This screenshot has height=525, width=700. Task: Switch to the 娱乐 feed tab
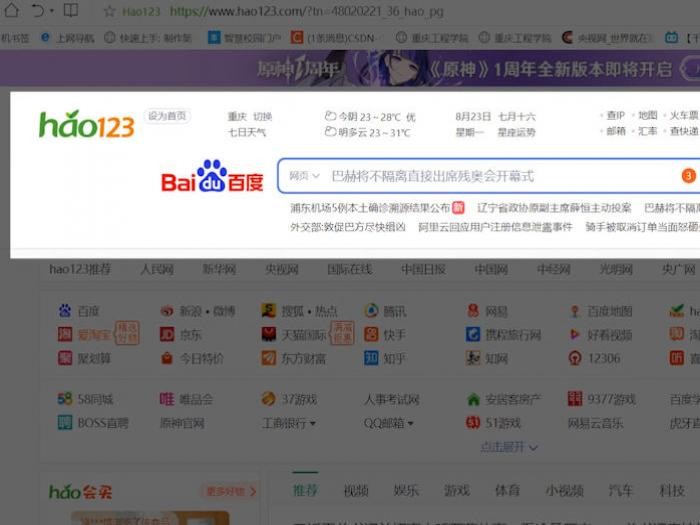406,491
